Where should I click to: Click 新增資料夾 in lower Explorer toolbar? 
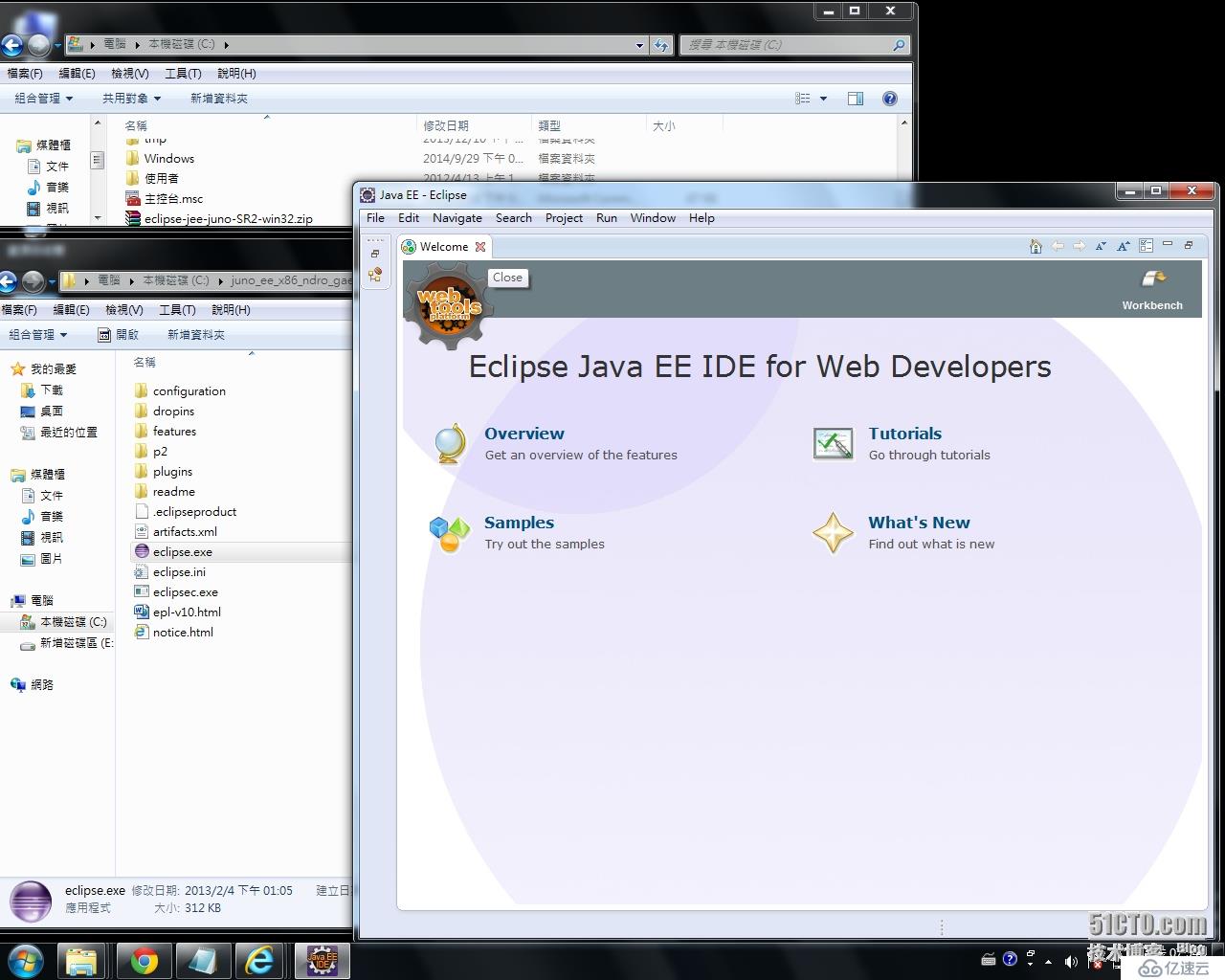coord(196,335)
